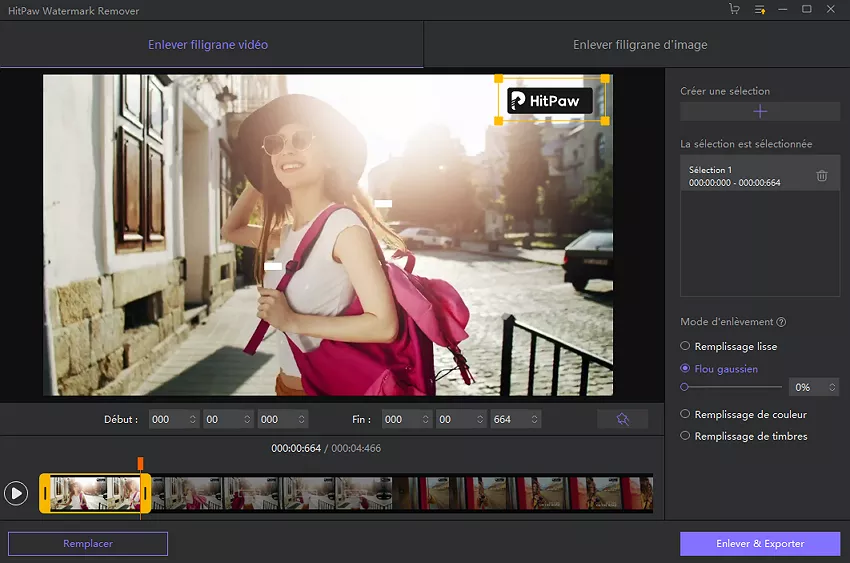The width and height of the screenshot is (850, 563).
Task: Step the Début last field arrows
Action: [301, 419]
